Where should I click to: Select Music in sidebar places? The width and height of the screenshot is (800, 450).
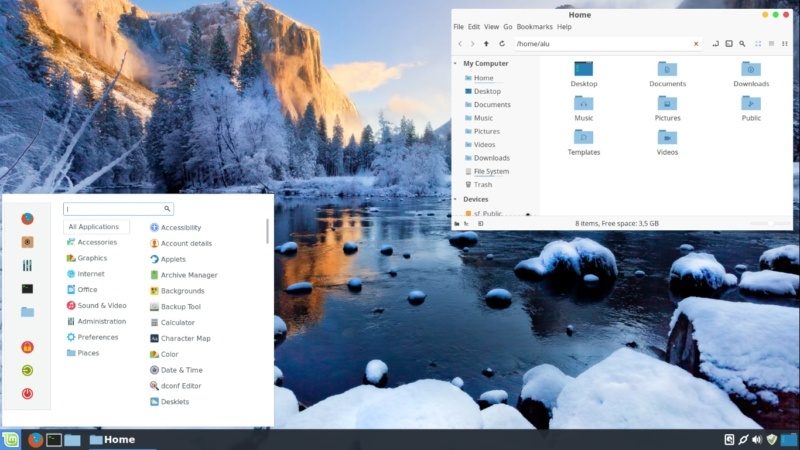479,118
